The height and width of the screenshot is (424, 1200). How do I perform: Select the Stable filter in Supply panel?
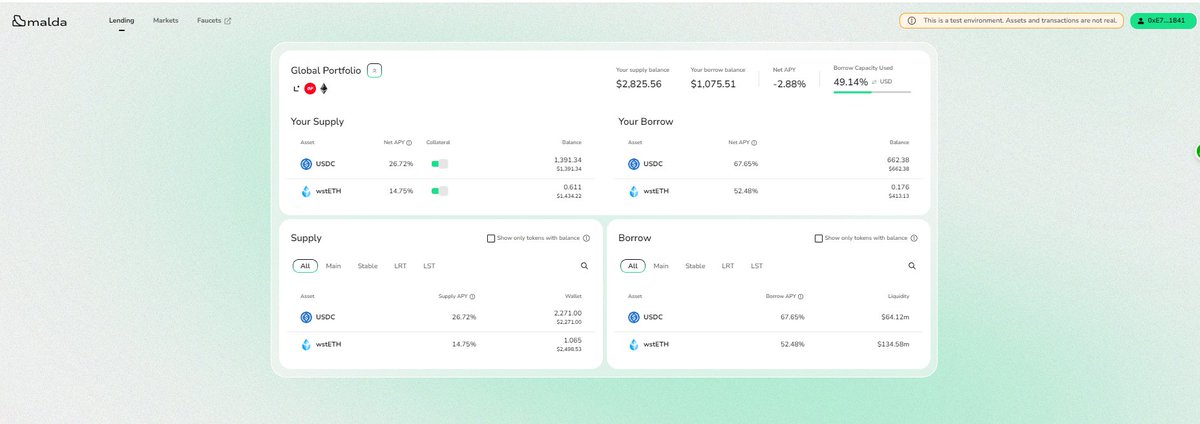(x=367, y=266)
